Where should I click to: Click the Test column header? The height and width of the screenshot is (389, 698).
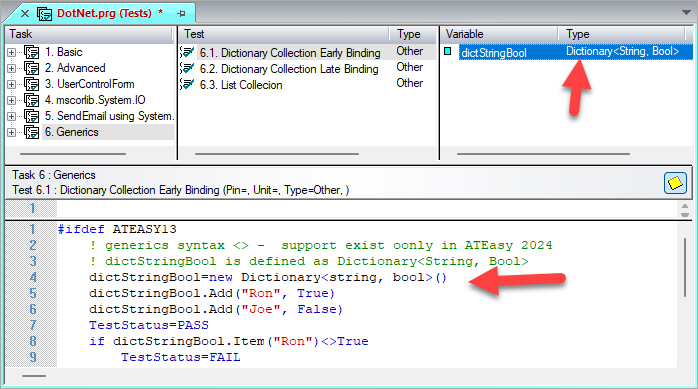pyautogui.click(x=284, y=34)
